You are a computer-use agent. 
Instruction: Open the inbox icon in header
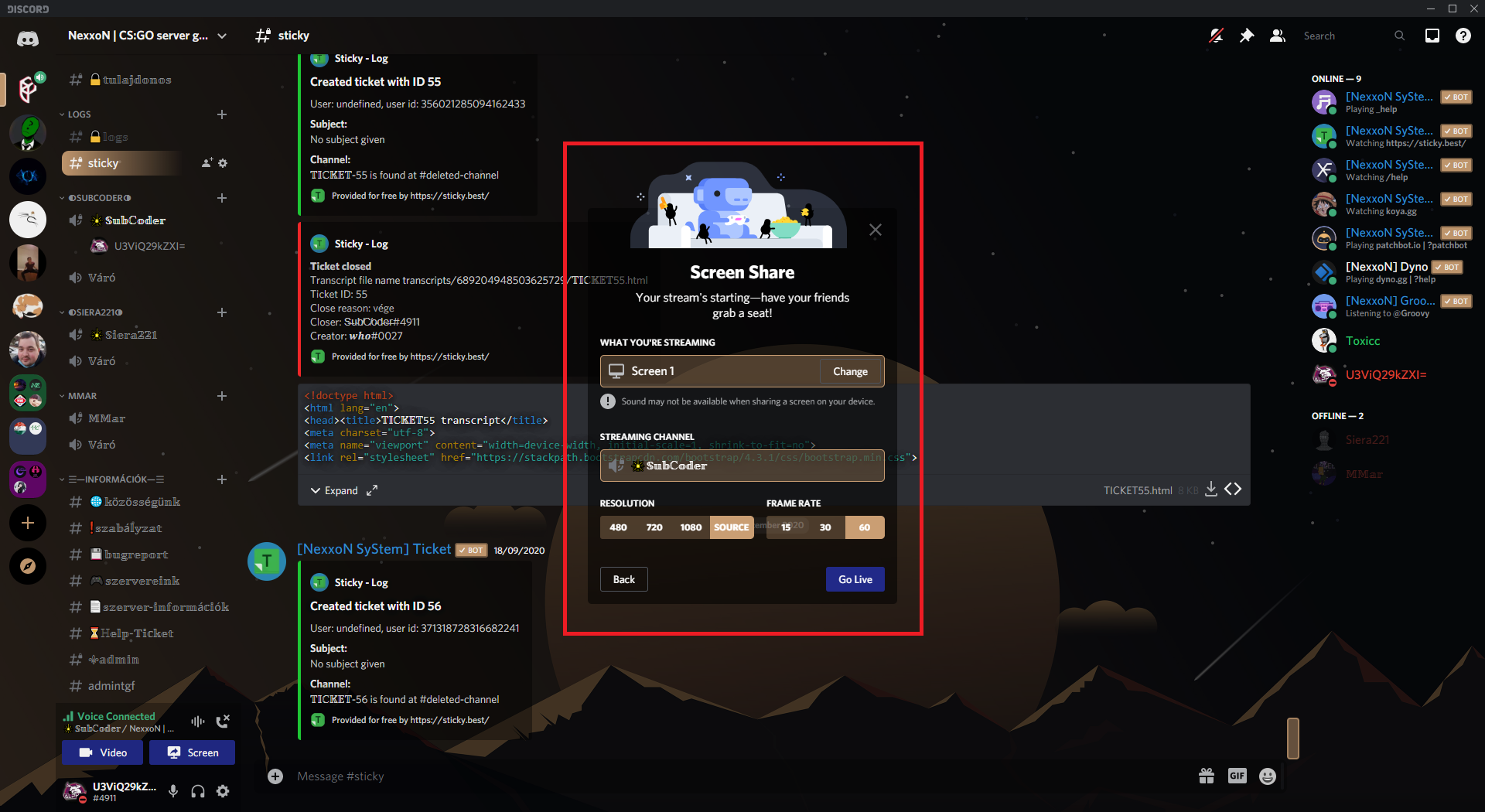pyautogui.click(x=1432, y=36)
